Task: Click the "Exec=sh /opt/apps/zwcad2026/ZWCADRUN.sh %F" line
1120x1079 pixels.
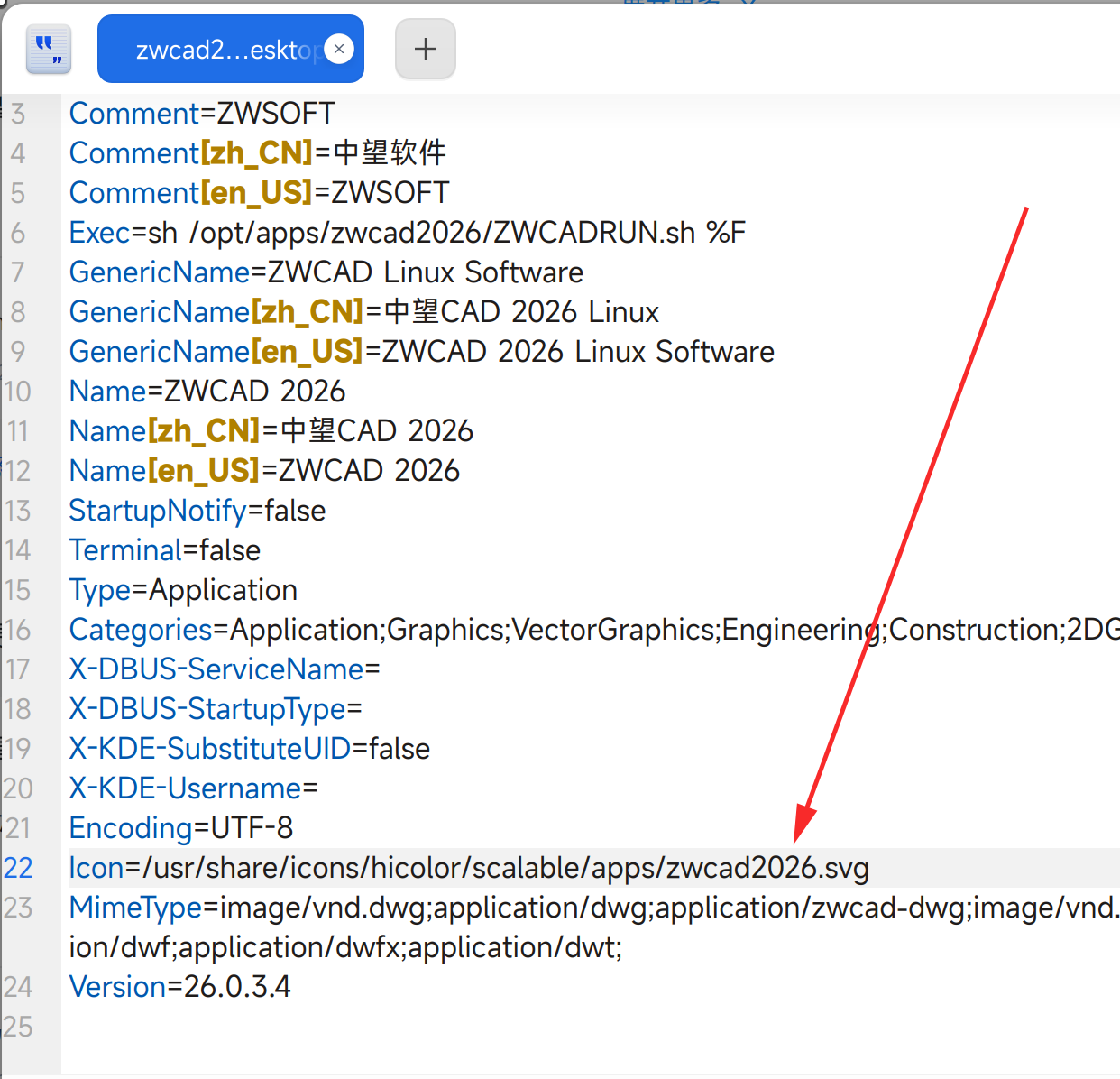Action: tap(408, 233)
